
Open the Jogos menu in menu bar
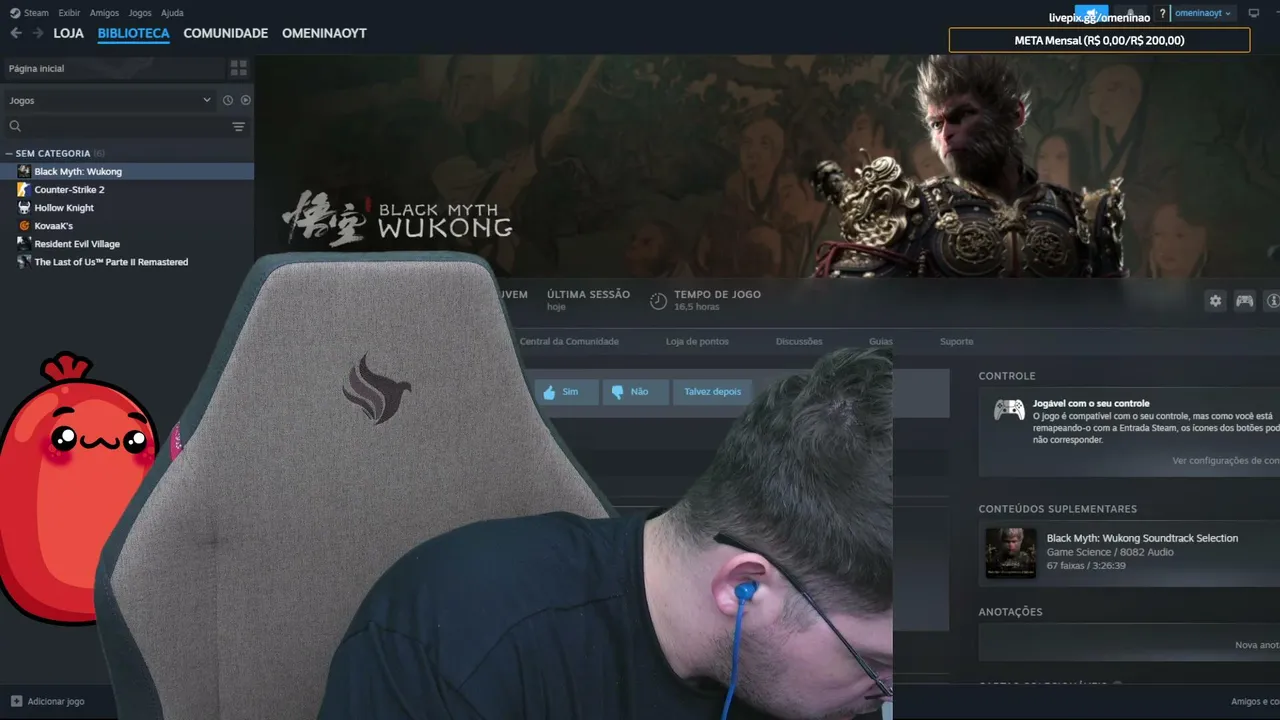[x=140, y=13]
